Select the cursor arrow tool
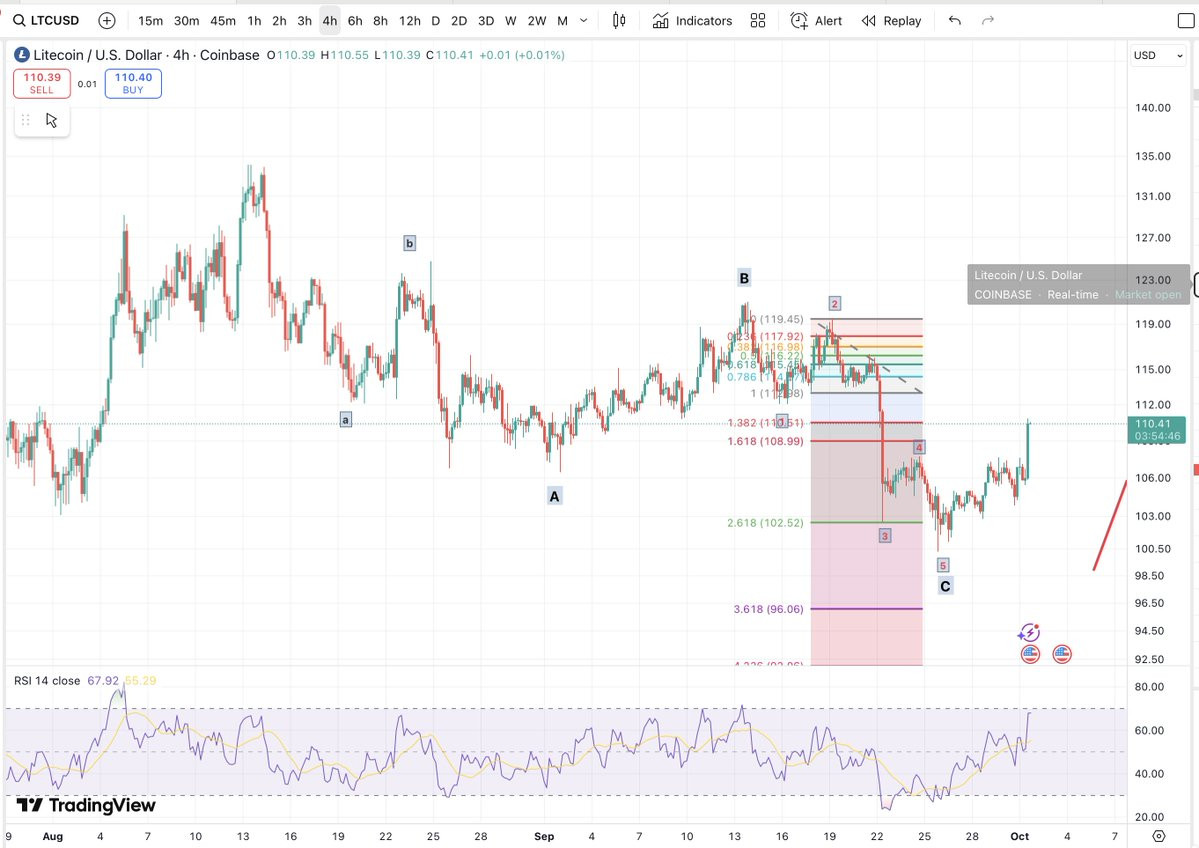Screen dimensions: 1199x848 51,120
